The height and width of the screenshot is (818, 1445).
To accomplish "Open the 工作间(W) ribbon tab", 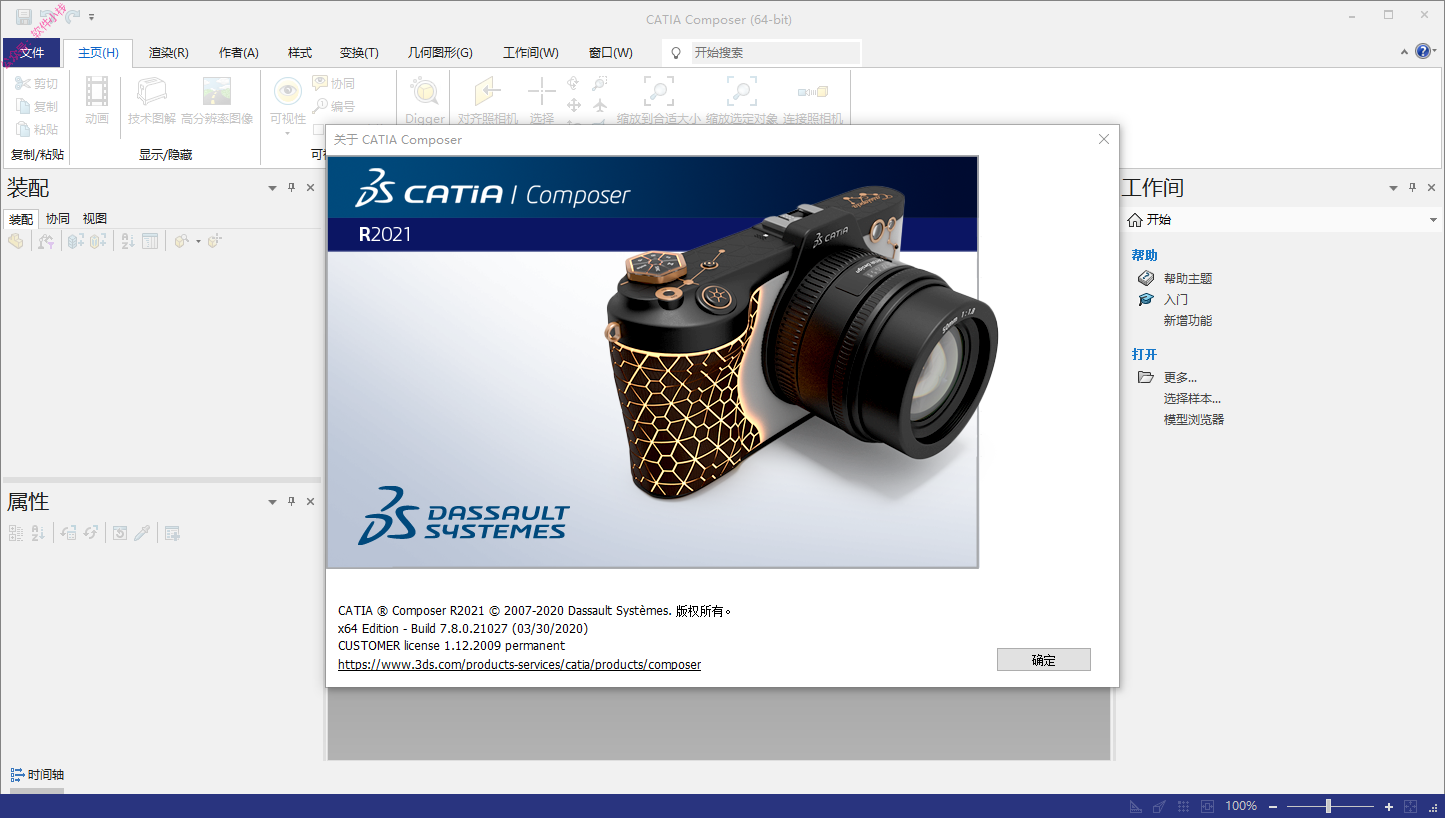I will (x=531, y=53).
